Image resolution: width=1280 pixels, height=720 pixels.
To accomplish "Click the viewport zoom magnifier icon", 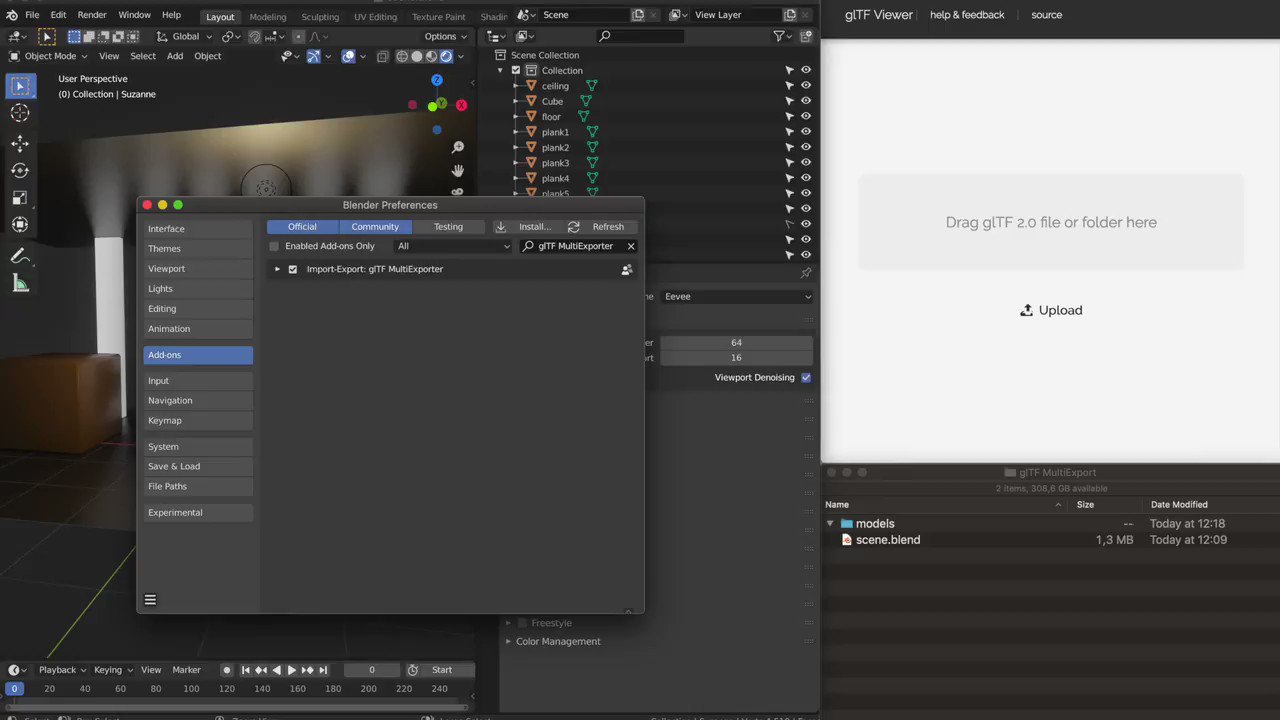I will coord(457,145).
